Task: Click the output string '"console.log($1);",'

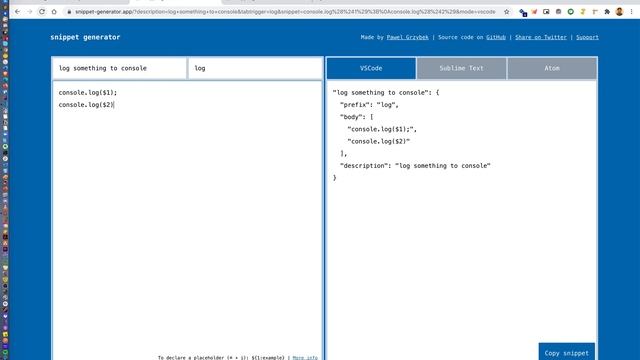Action: (382, 129)
